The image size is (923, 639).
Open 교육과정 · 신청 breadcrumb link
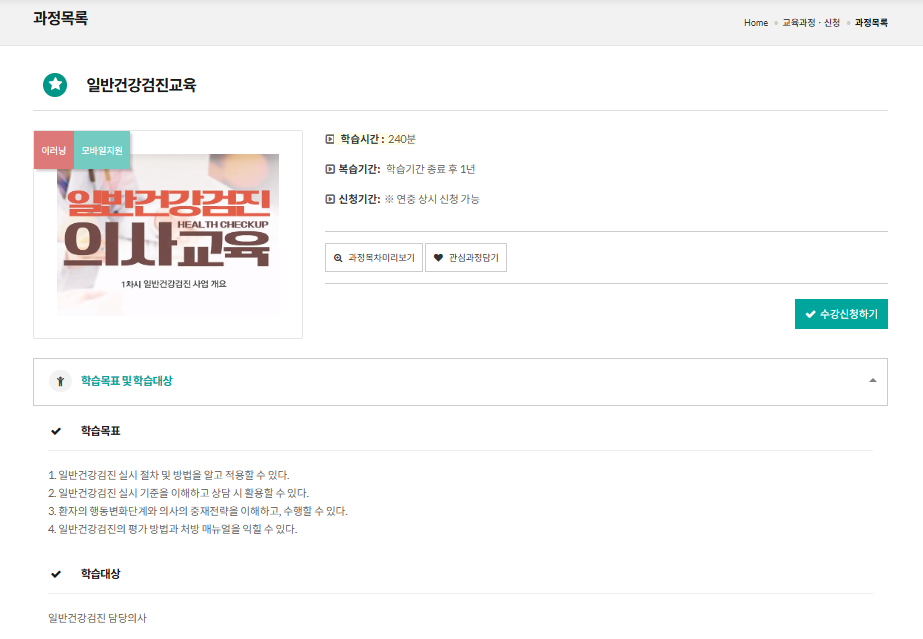tap(811, 23)
